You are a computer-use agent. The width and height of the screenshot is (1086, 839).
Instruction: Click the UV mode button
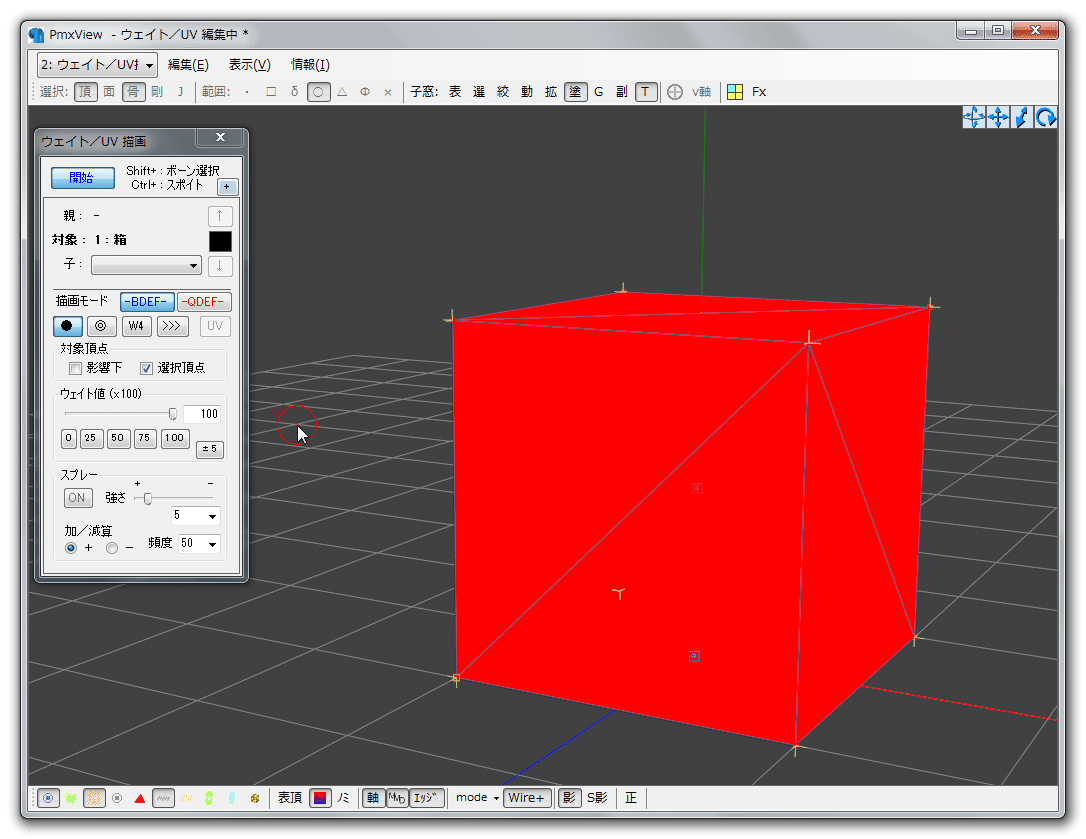point(215,326)
